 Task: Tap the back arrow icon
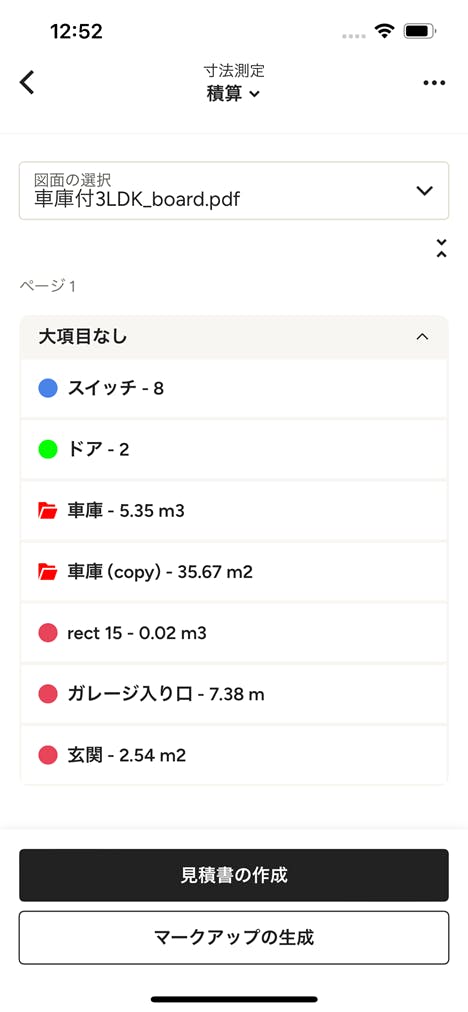click(x=26, y=83)
